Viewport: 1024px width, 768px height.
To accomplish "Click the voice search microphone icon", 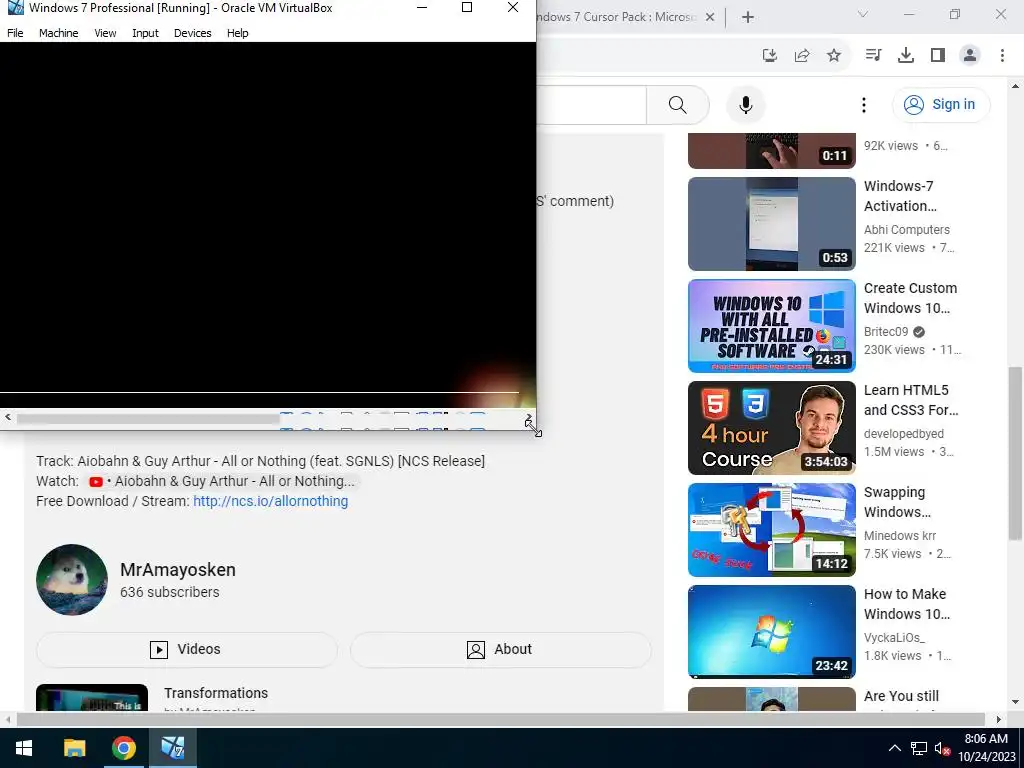I will coord(746,104).
